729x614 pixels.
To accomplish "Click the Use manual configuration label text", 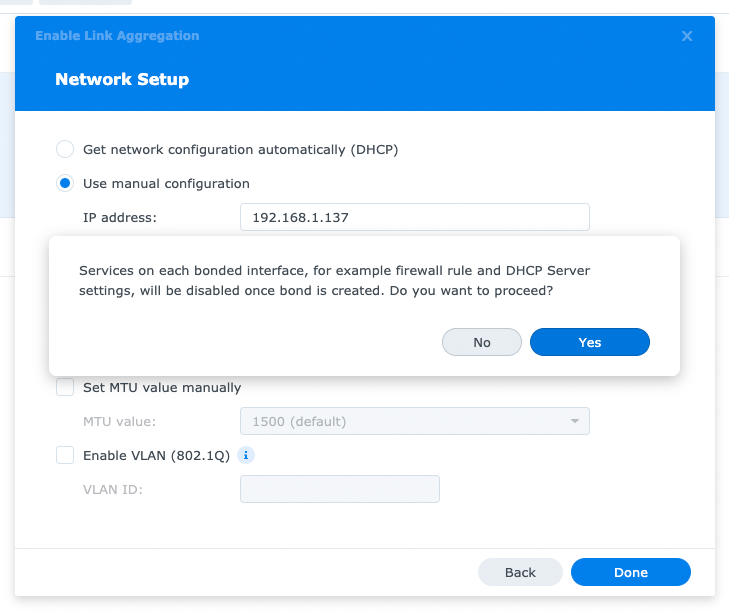I will click(166, 184).
